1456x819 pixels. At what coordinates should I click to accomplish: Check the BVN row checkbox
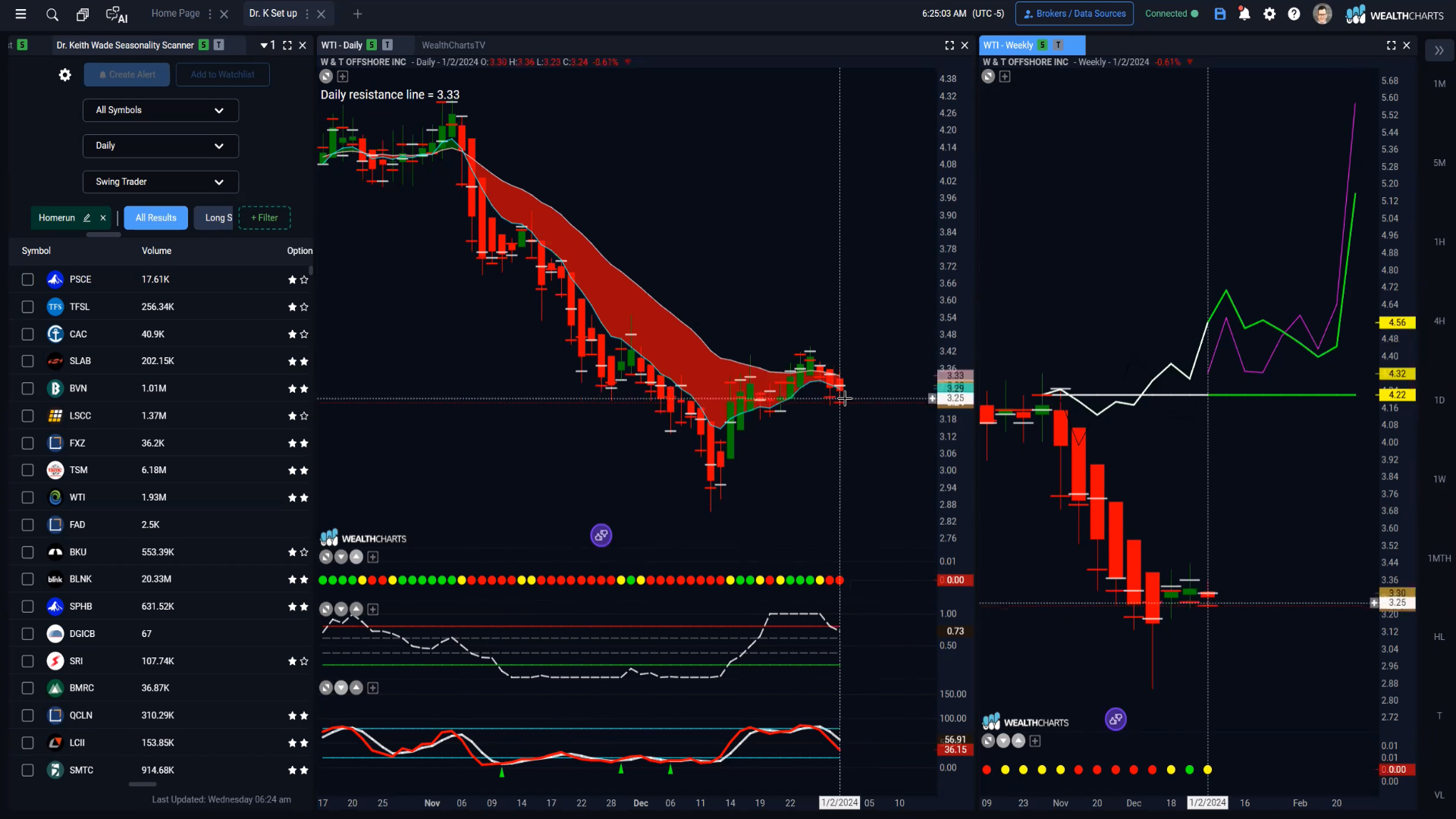tap(28, 388)
